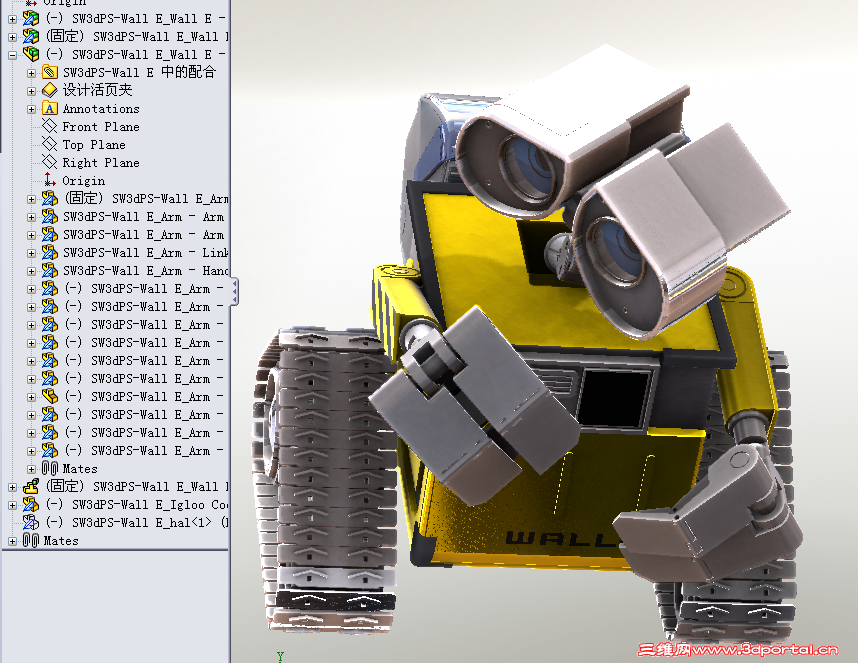Click the (固定) SW3dPS-Wall E_Arm part icon
Screen dimensions: 858x663
pyautogui.click(x=50, y=199)
